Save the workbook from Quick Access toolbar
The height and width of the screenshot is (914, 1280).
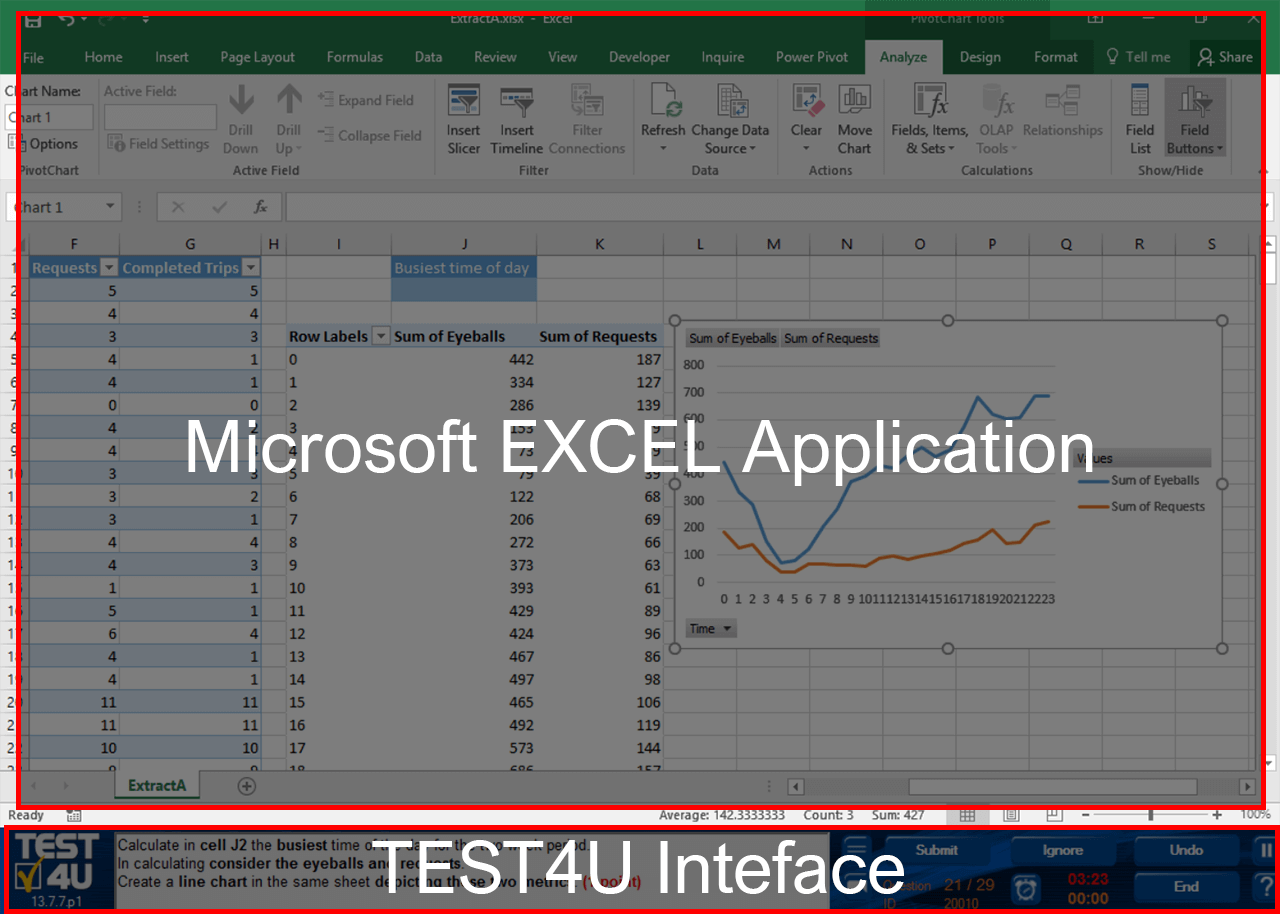click(x=33, y=18)
